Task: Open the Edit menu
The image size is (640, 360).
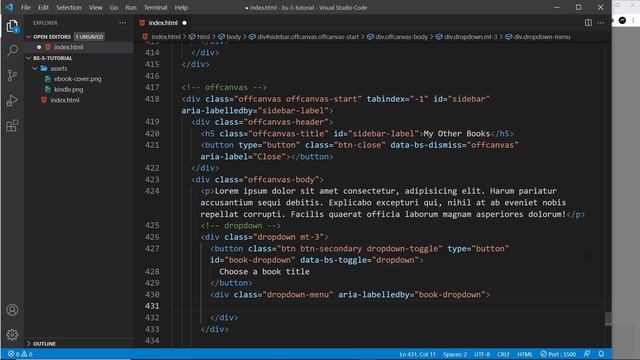Action: [43, 7]
